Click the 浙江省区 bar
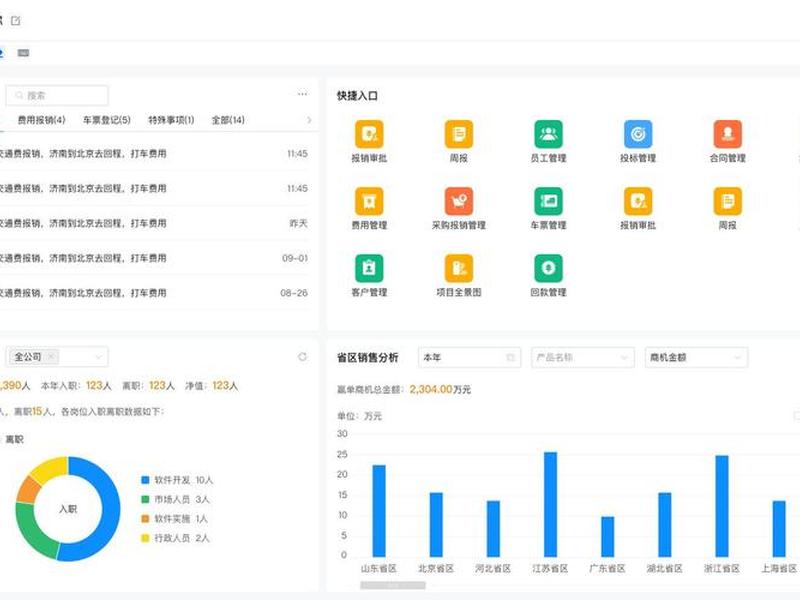Viewport: 800px width, 600px height. pos(722,506)
